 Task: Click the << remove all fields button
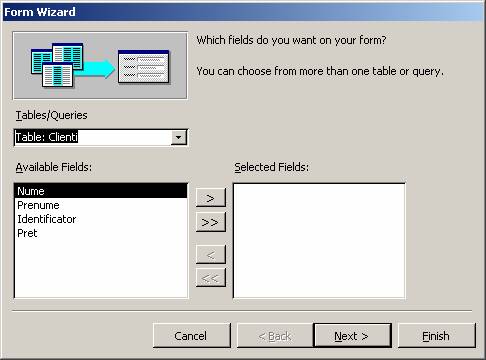pyautogui.click(x=211, y=277)
